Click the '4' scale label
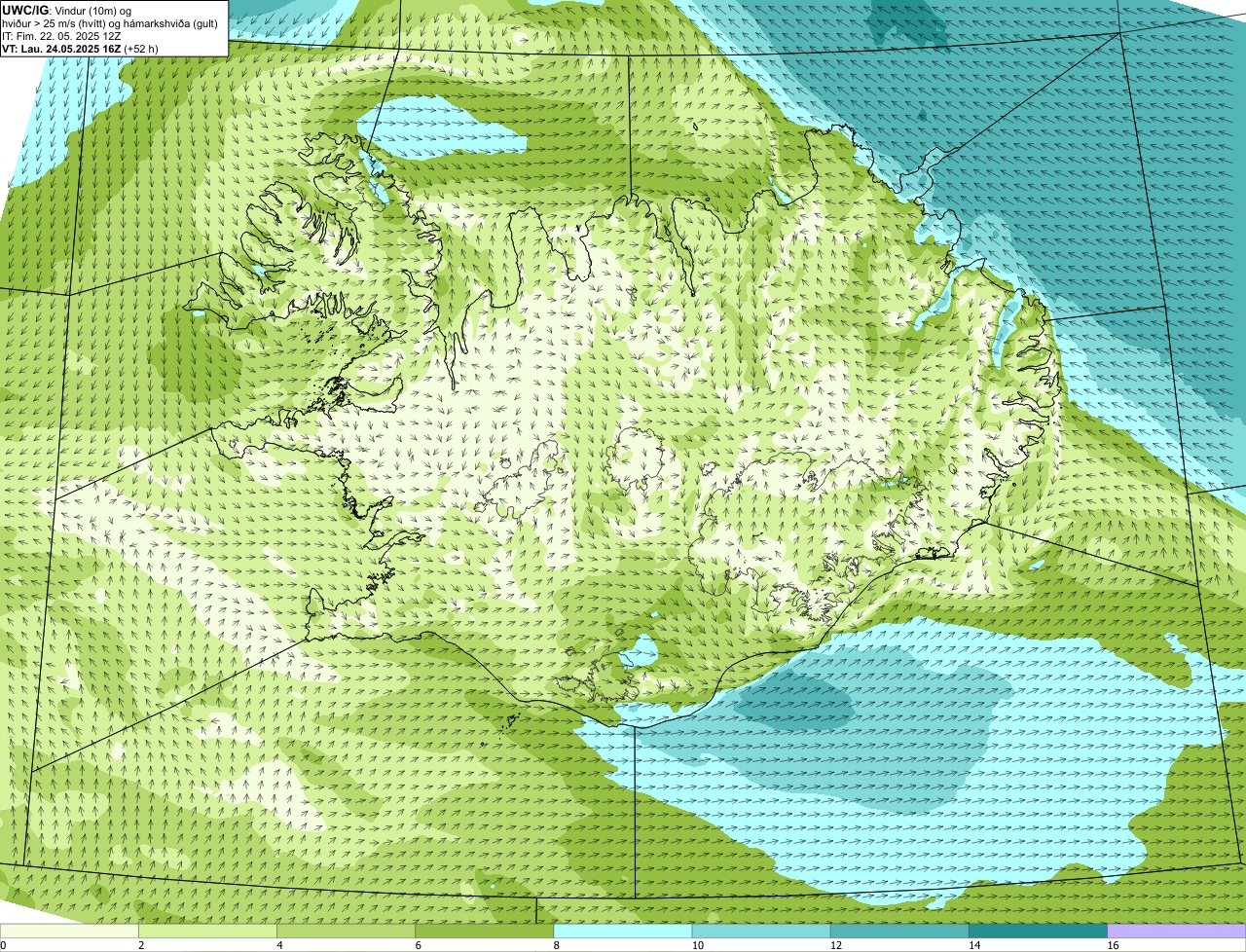Image resolution: width=1246 pixels, height=952 pixels. (279, 945)
